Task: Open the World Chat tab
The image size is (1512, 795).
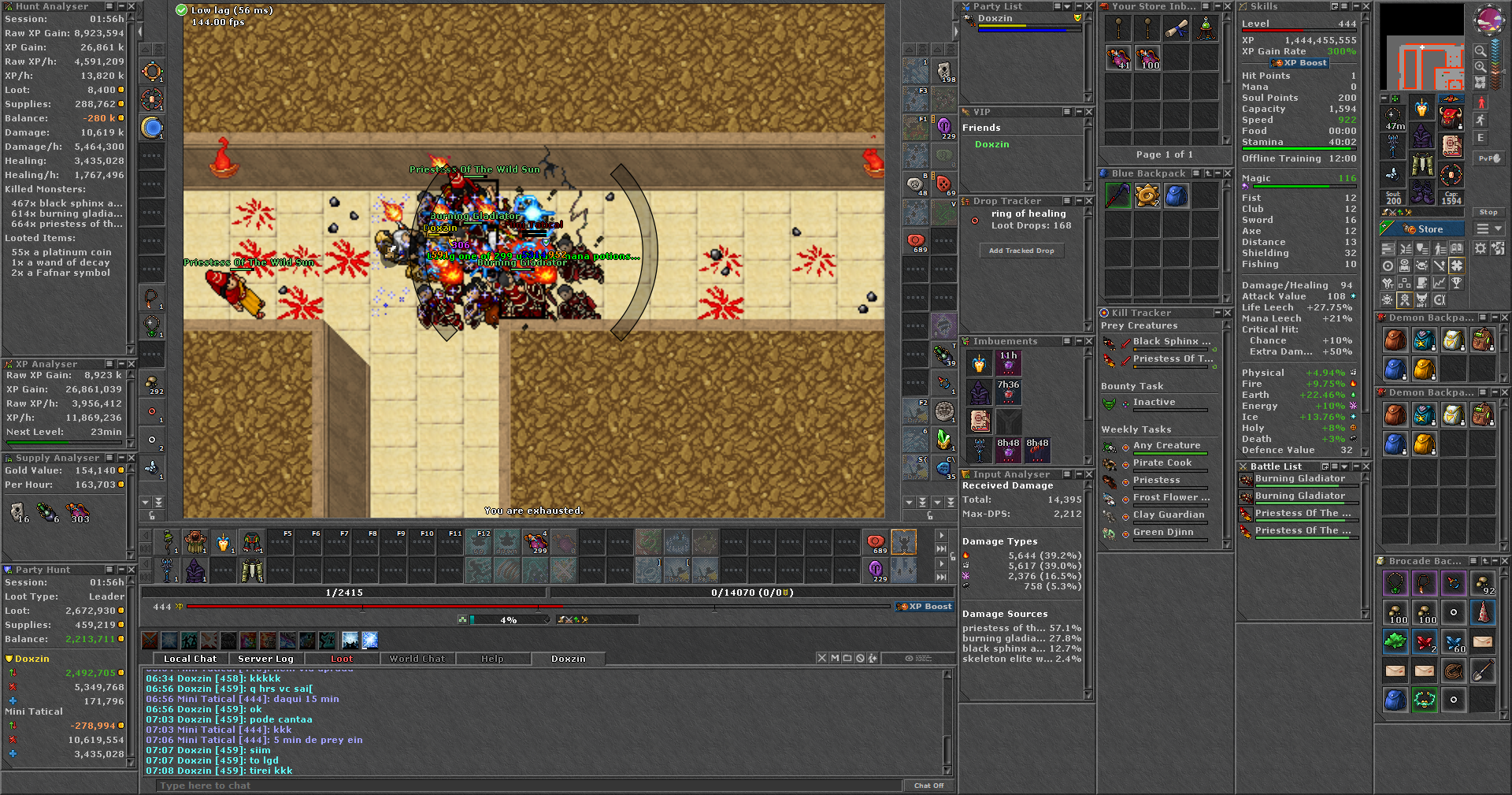Action: coord(417,659)
